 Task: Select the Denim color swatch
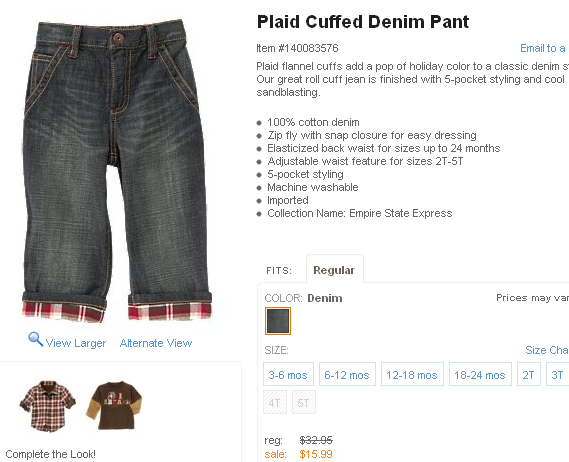278,321
